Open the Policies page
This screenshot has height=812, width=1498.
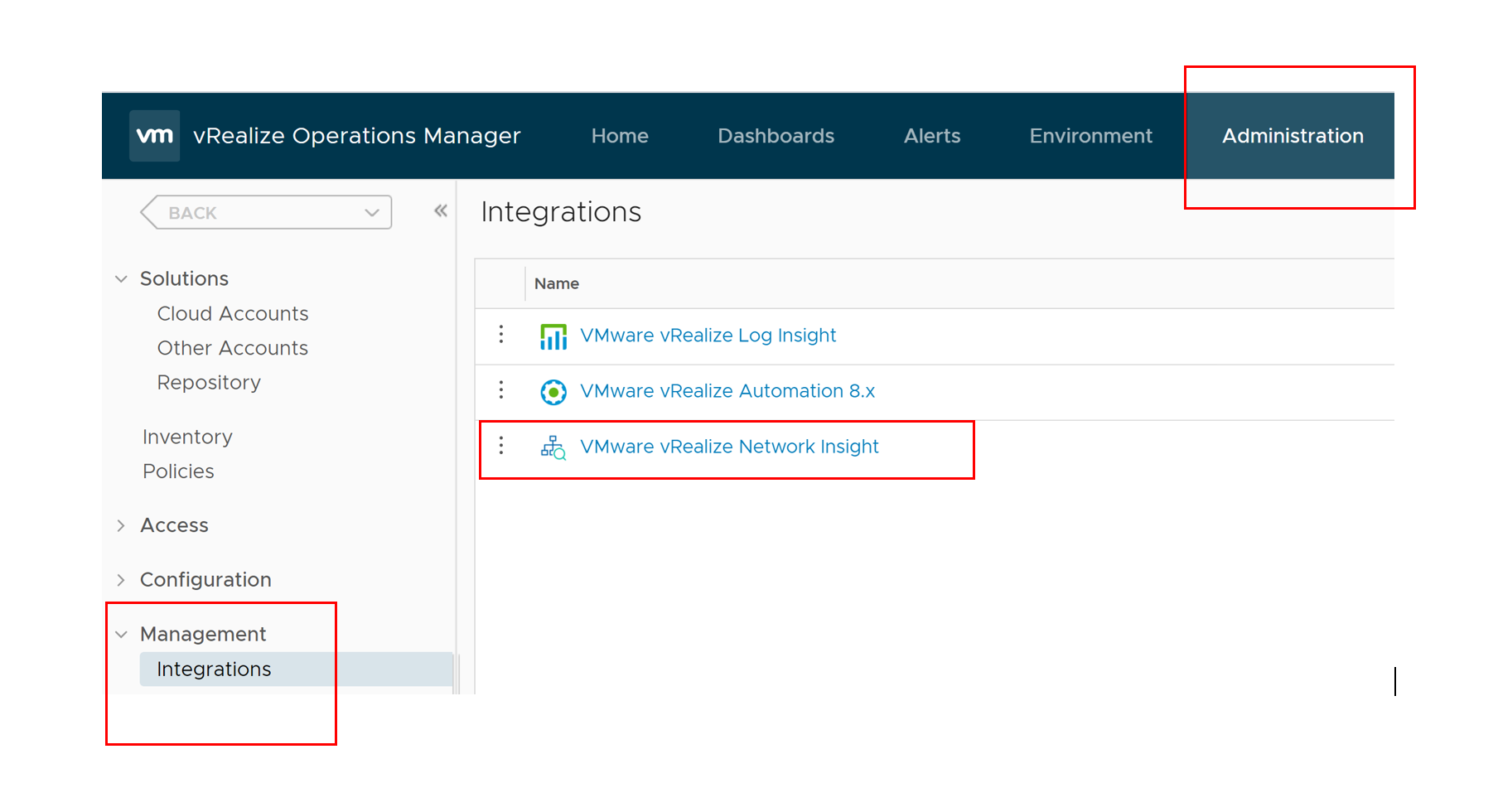click(x=178, y=471)
